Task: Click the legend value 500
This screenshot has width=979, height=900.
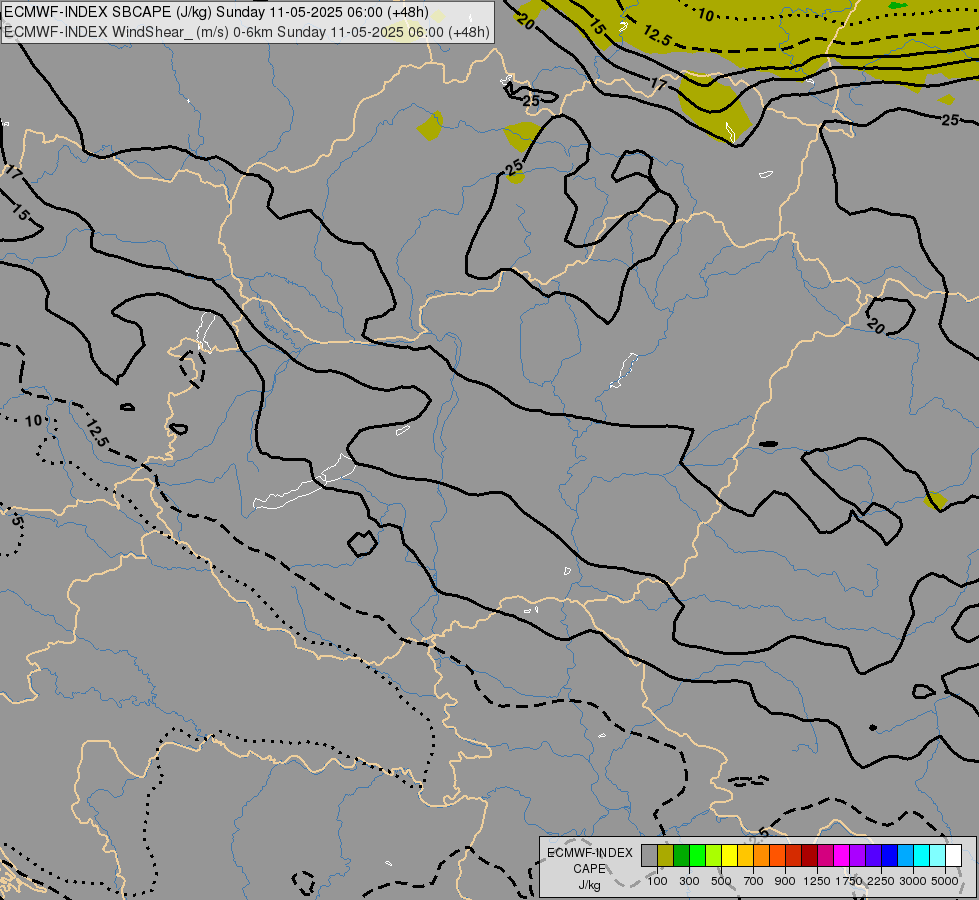Action: coord(721,881)
